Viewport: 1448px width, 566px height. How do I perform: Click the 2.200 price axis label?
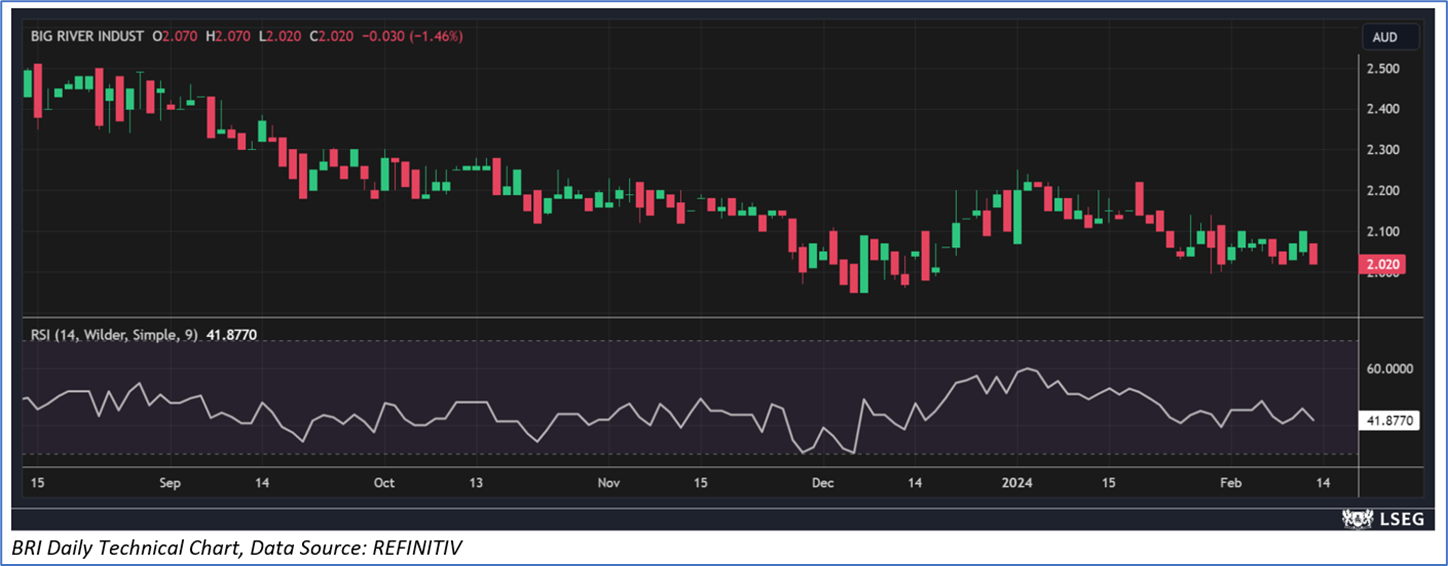[x=1382, y=191]
